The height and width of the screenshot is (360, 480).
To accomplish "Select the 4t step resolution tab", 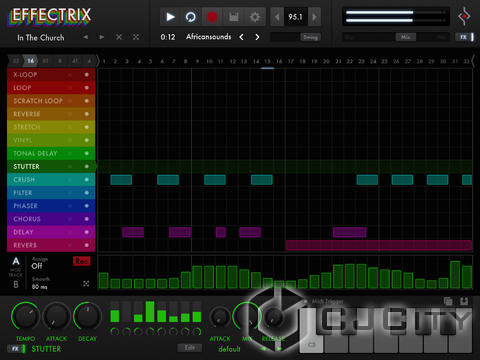I will tap(75, 61).
